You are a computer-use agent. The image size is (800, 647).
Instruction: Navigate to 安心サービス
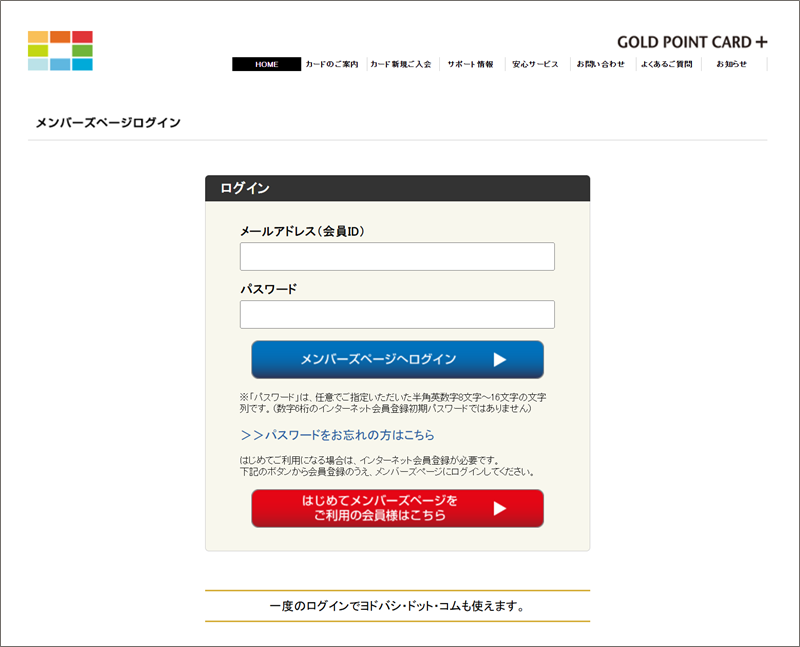(x=535, y=64)
